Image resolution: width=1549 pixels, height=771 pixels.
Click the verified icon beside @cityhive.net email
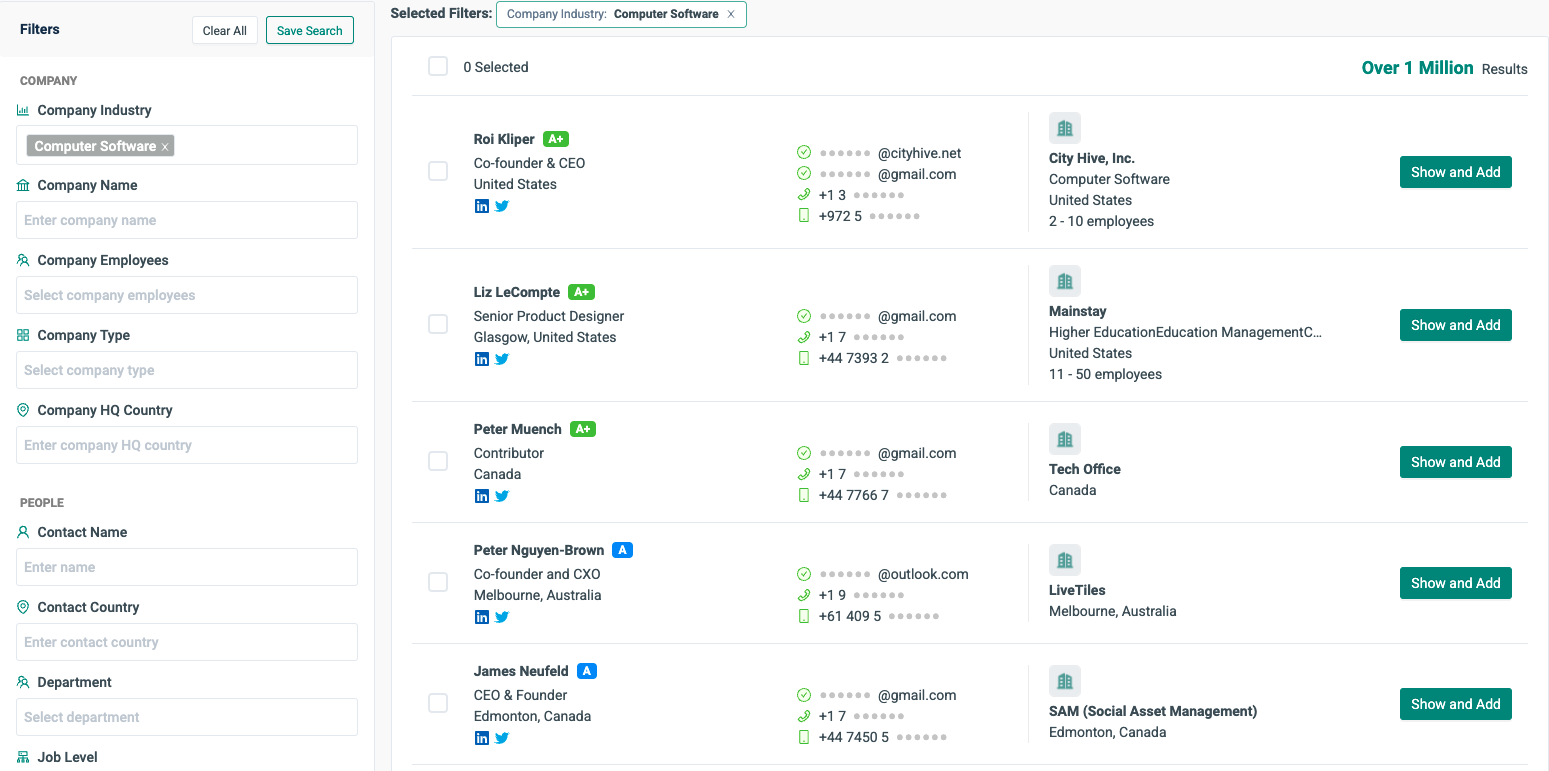tap(804, 153)
